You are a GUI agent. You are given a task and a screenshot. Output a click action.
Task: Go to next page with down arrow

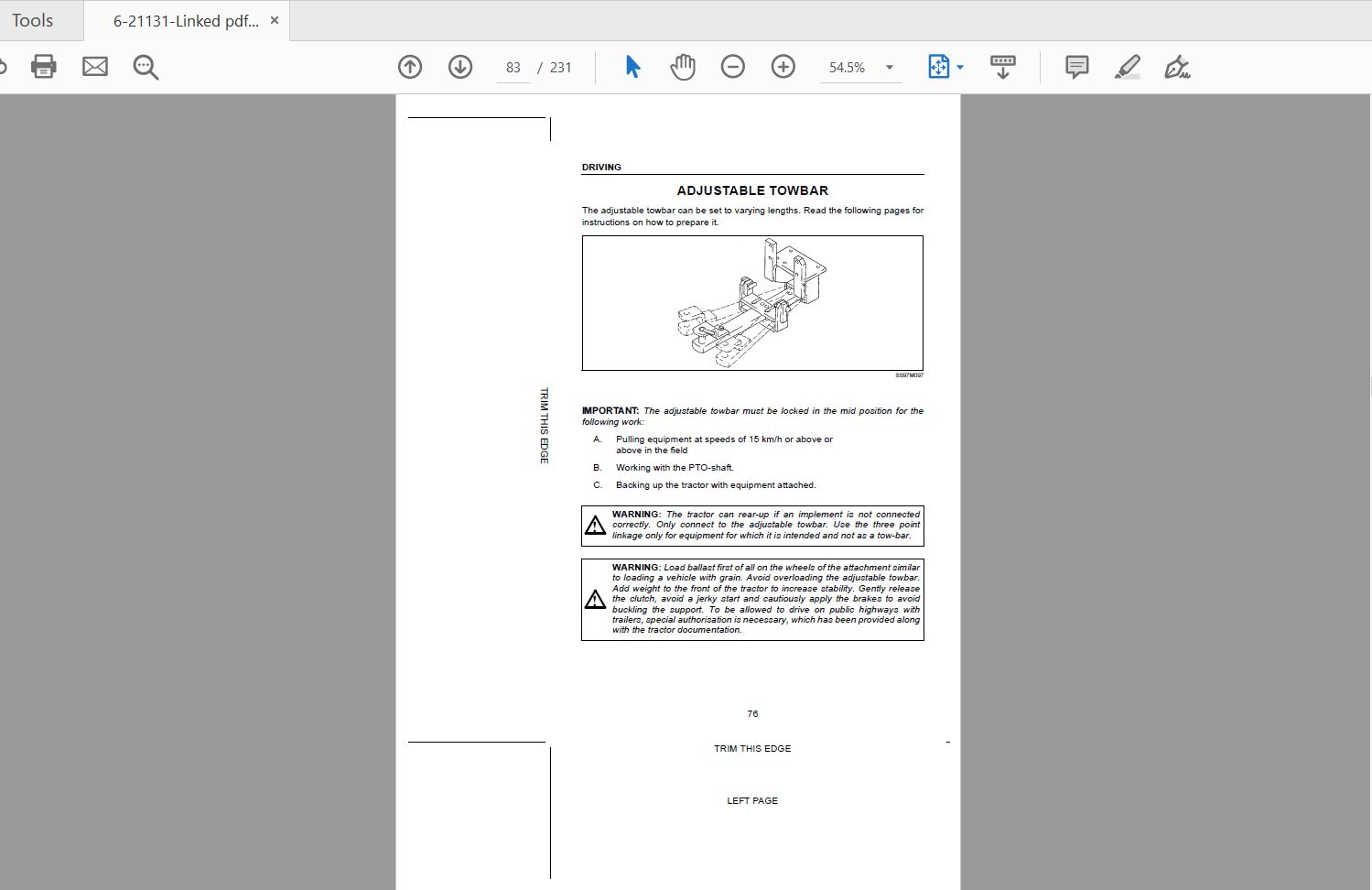coord(460,67)
